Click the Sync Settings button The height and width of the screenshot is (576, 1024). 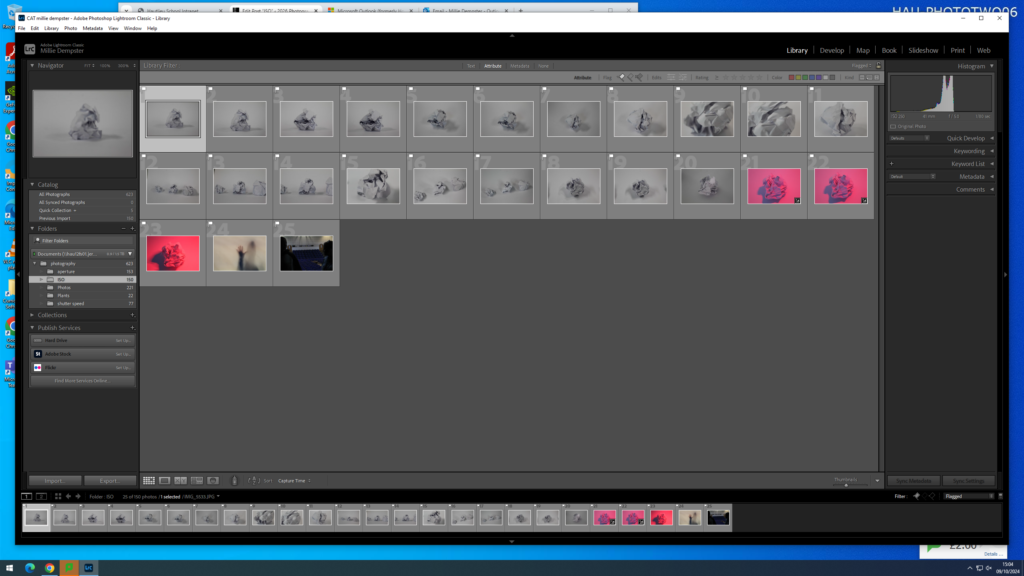[x=968, y=481]
